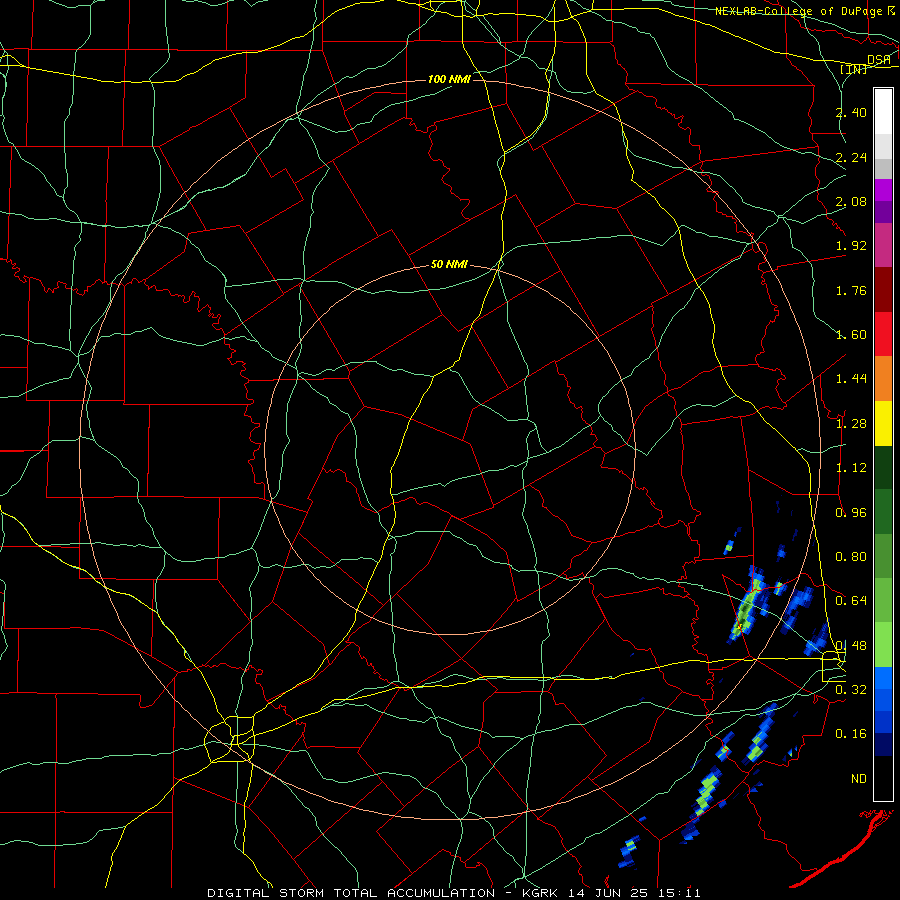Click the 2.08 legend value
Image resolution: width=900 pixels, height=900 pixels.
851,201
